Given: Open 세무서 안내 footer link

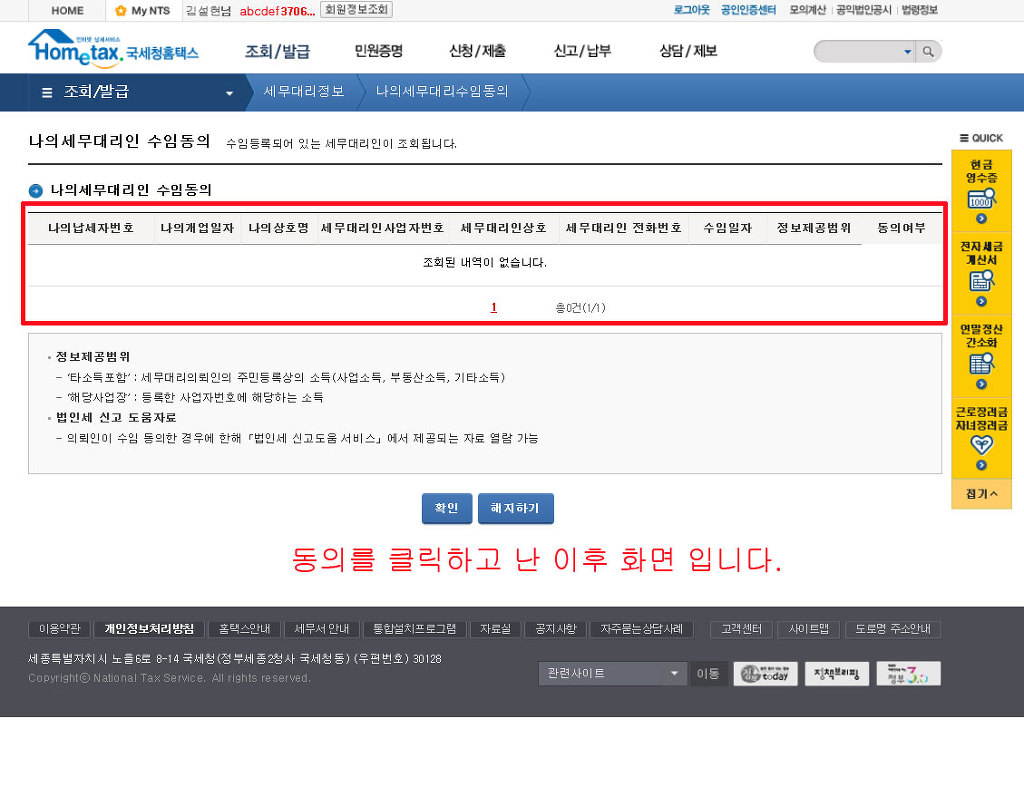Looking at the screenshot, I should [x=321, y=628].
